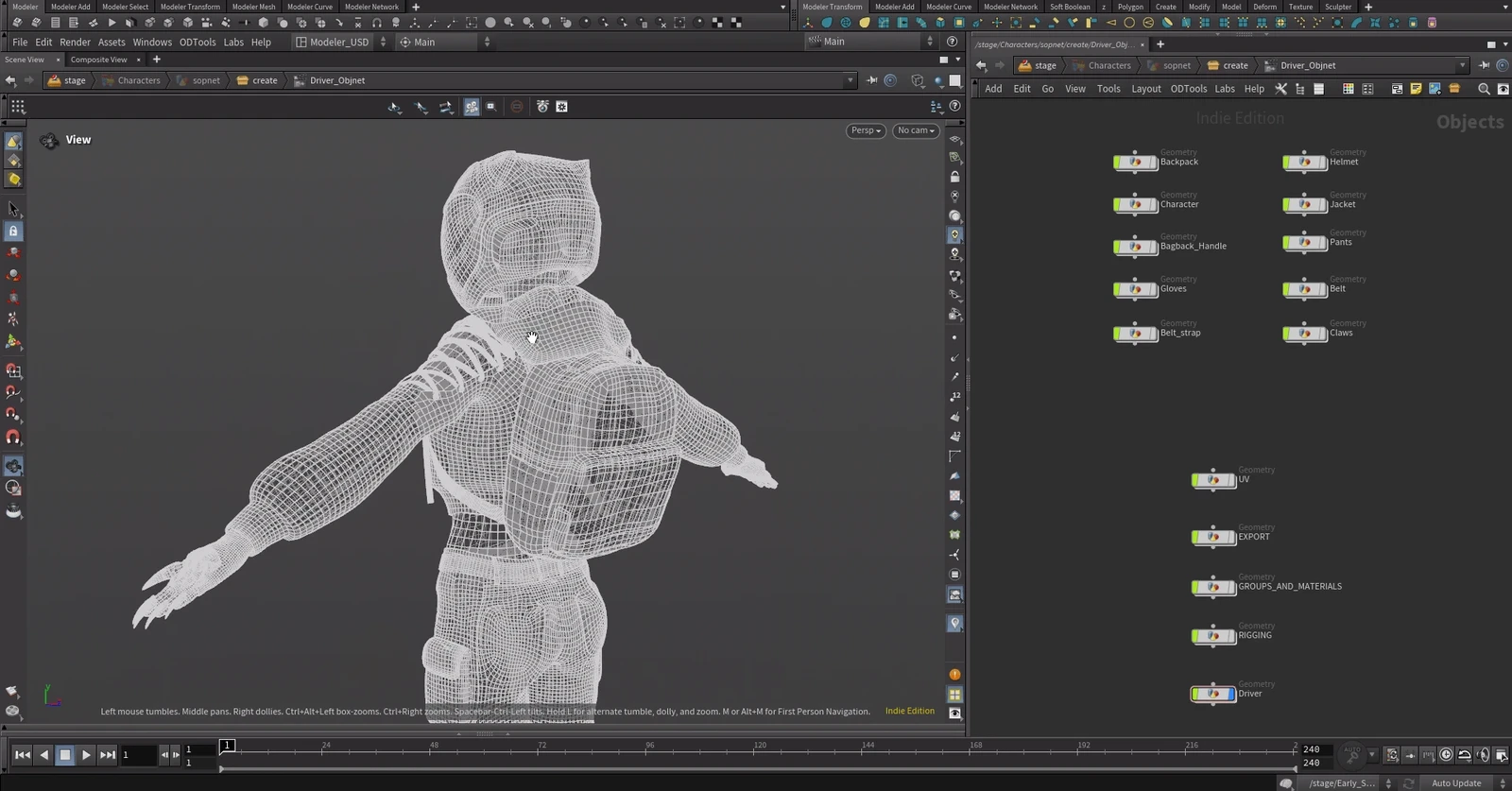Toggle the display flag on Driver node
Viewport: 1512px width, 791px height.
1230,694
